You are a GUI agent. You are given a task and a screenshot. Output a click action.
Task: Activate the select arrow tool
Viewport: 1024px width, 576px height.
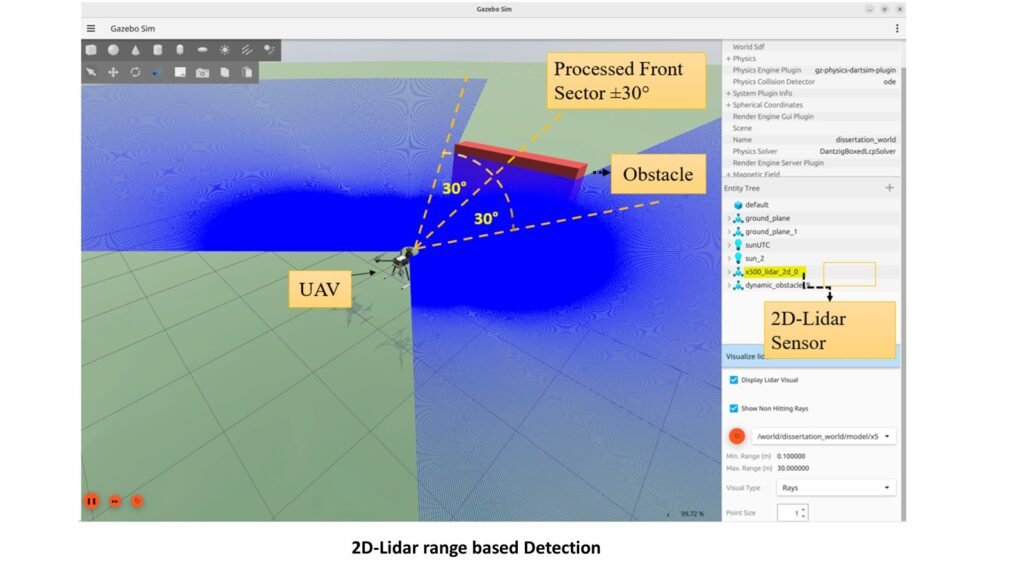pos(91,72)
